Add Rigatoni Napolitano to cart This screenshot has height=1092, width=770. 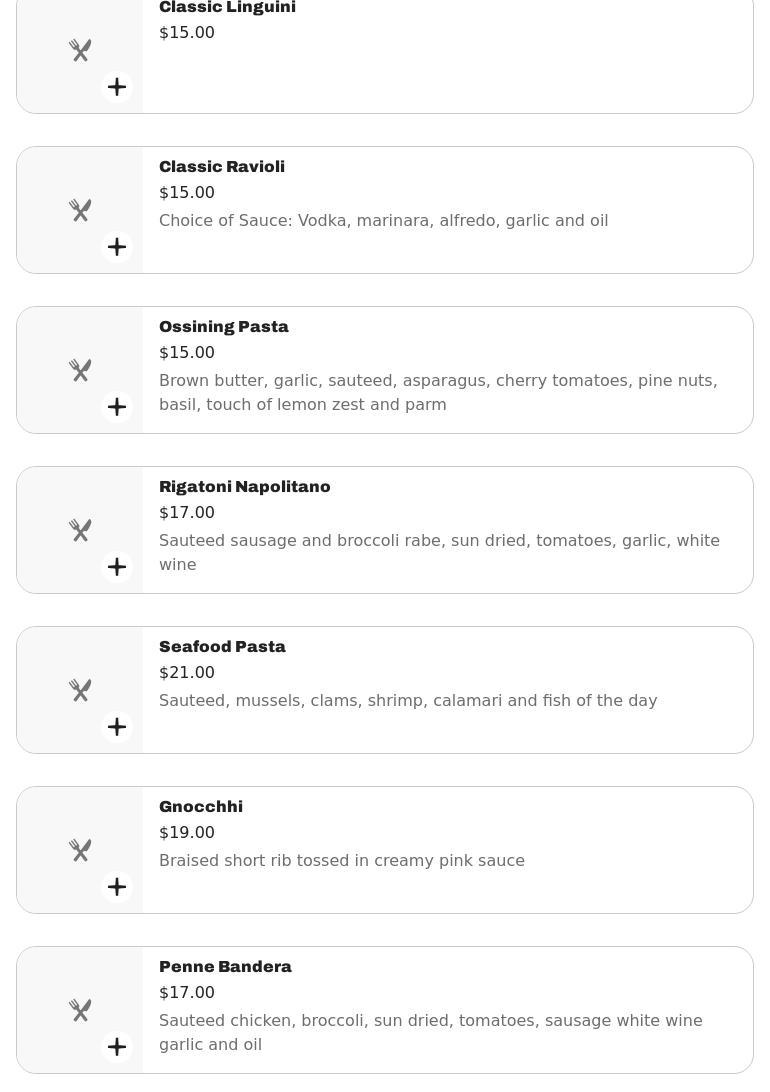pos(117,567)
